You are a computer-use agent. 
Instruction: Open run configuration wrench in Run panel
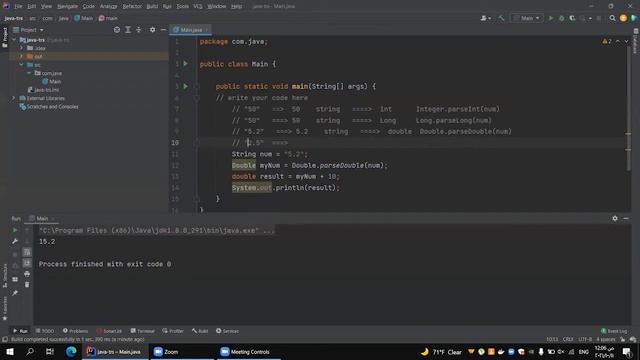tap(15, 241)
